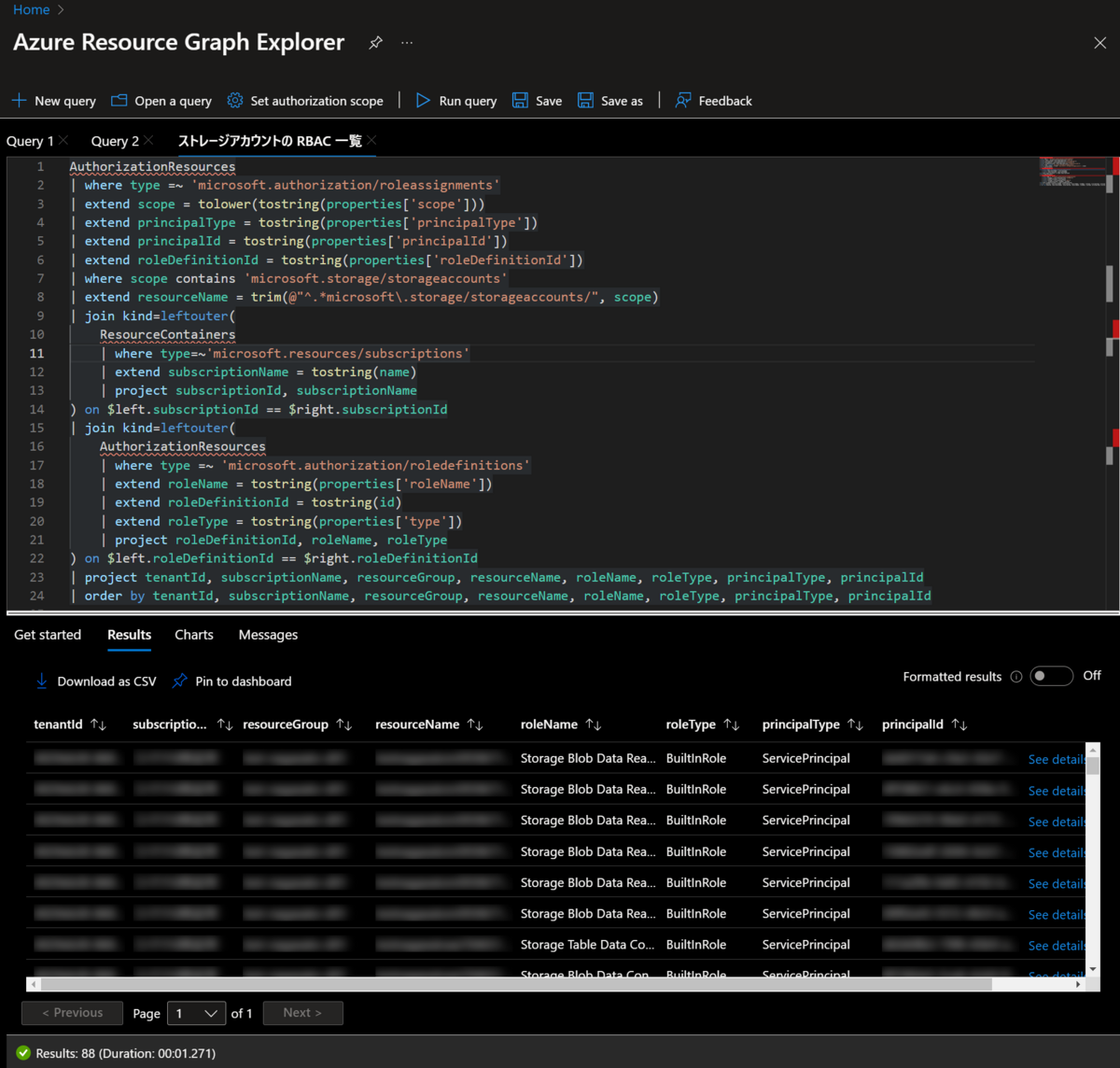Click '$right.subscriptionId' on editor line 14

click(368, 409)
